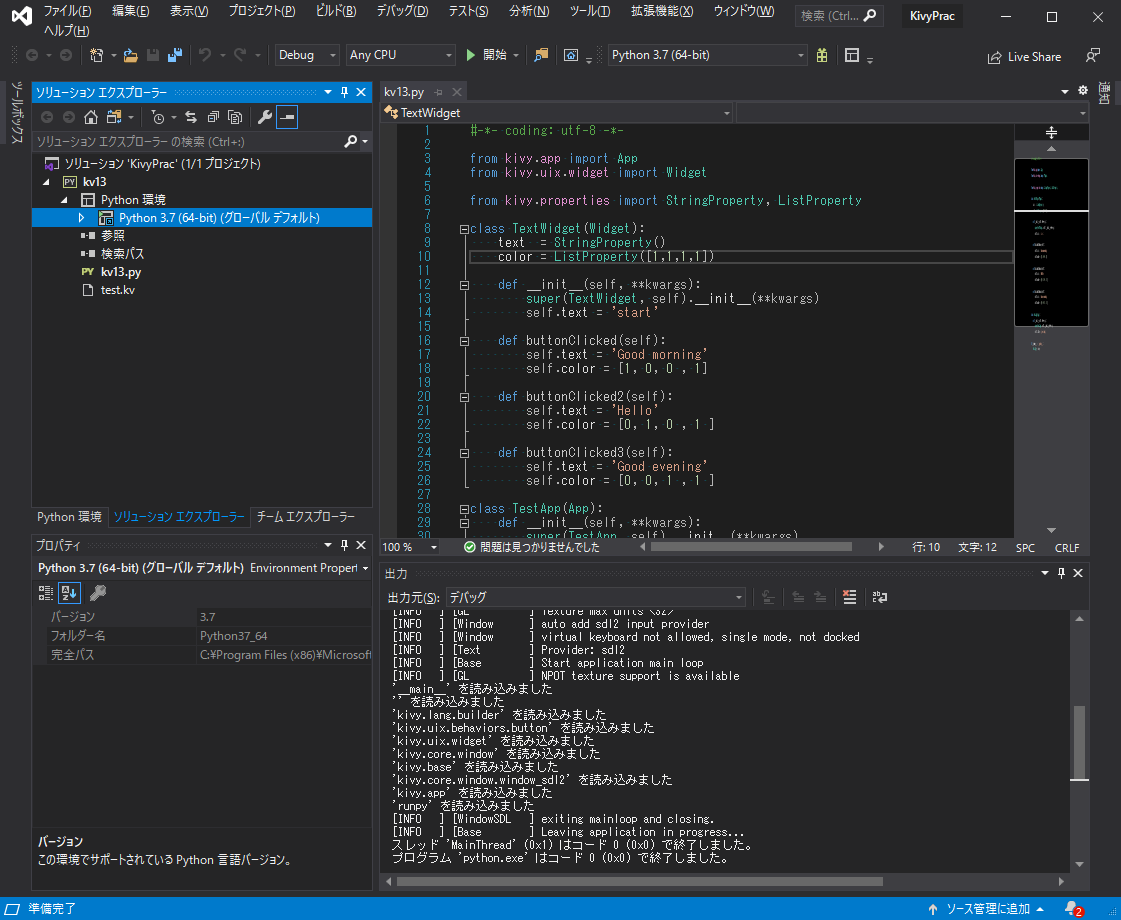Viewport: 1121px width, 920px height.
Task: Click the Python package gift icon
Action: 821,55
